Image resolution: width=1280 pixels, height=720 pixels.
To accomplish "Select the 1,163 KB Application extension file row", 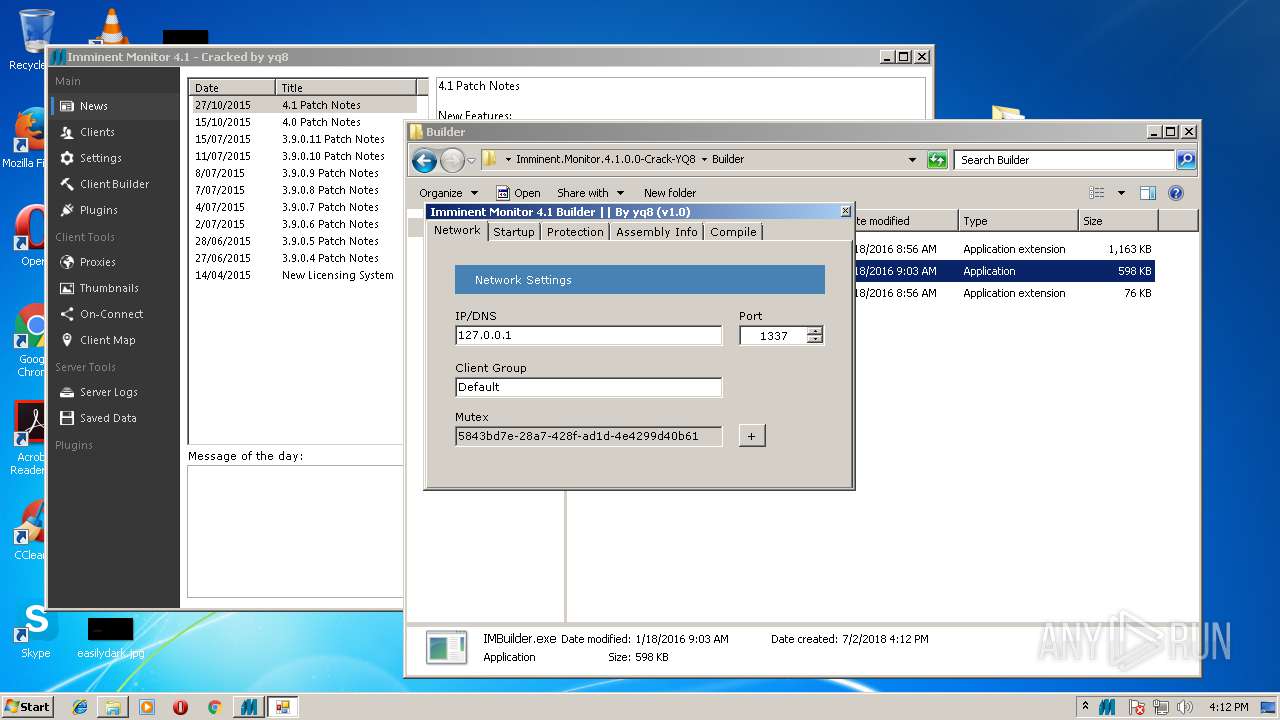I will (x=1004, y=249).
